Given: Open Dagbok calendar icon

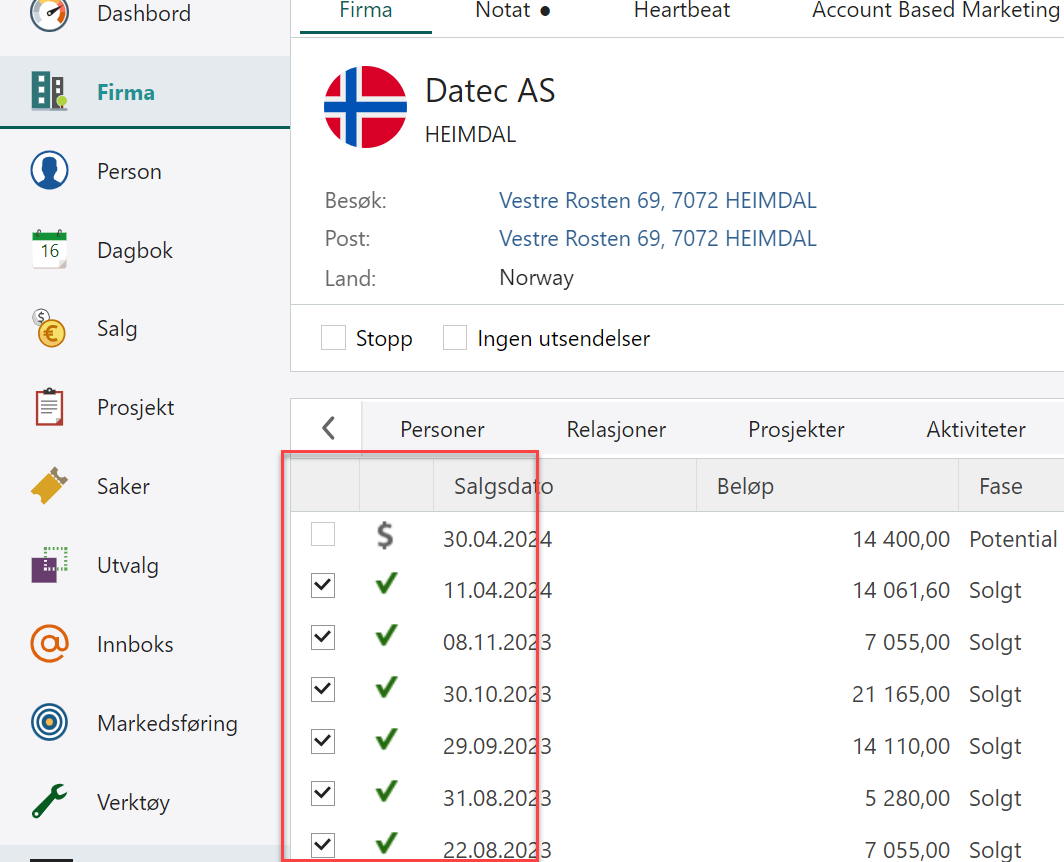Looking at the screenshot, I should pyautogui.click(x=50, y=250).
